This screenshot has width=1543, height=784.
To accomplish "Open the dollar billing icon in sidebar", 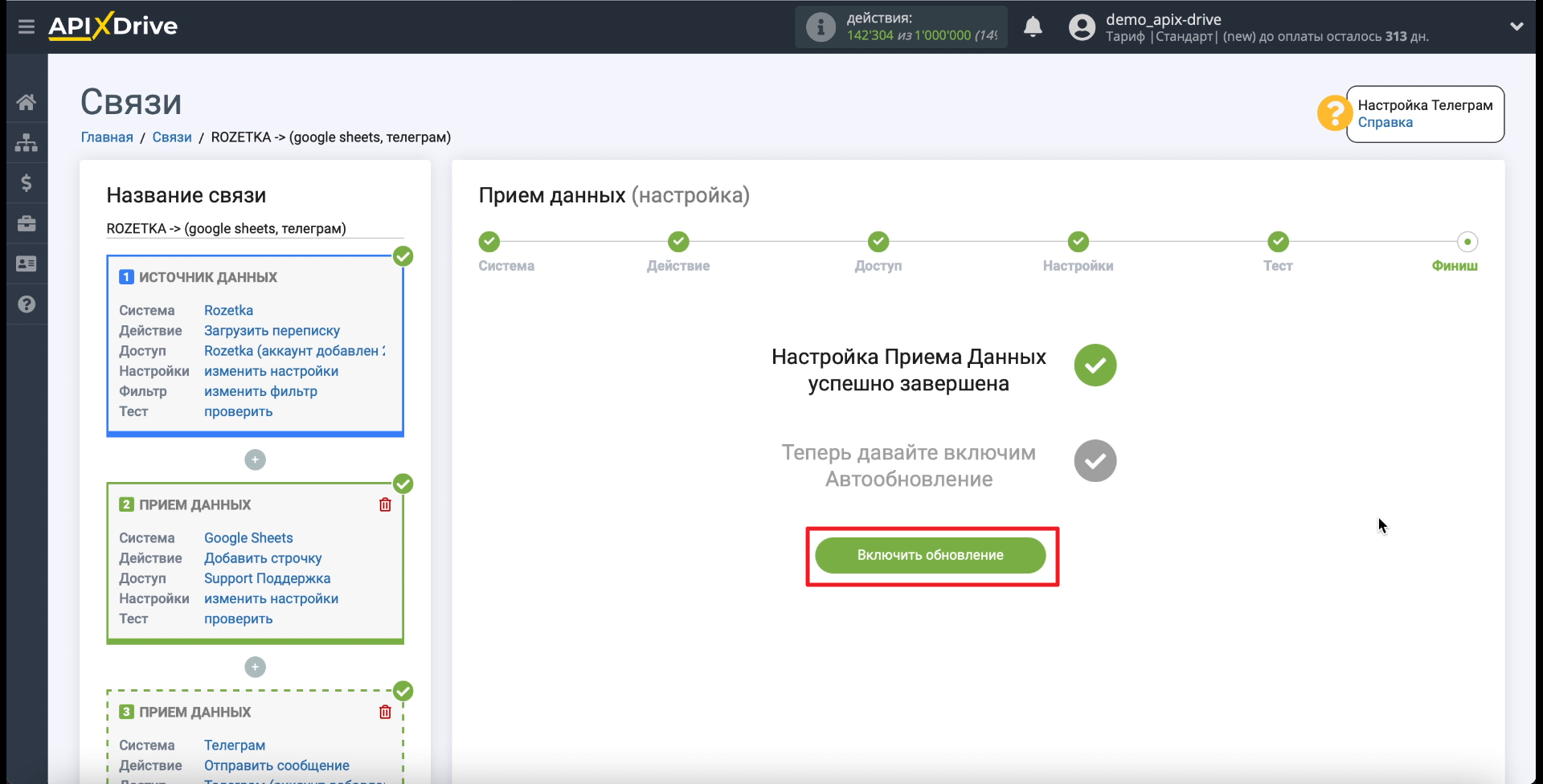I will (27, 183).
